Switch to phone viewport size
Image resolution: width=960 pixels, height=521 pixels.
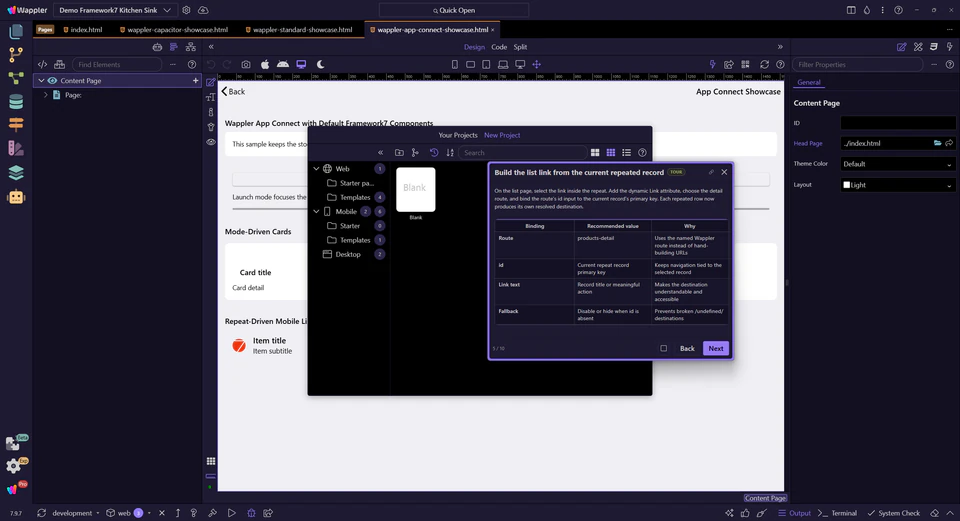pos(454,64)
